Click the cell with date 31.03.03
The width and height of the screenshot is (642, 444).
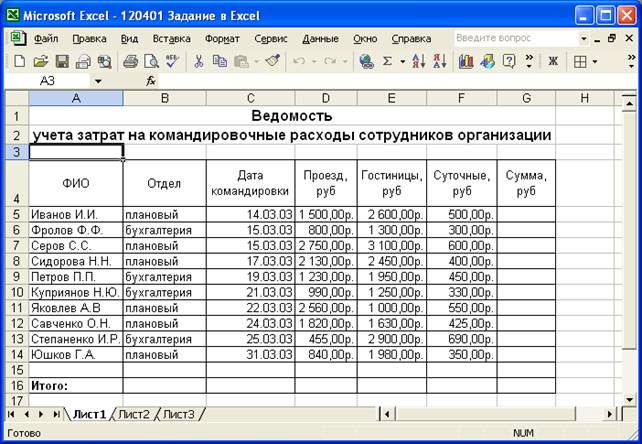pyautogui.click(x=250, y=354)
